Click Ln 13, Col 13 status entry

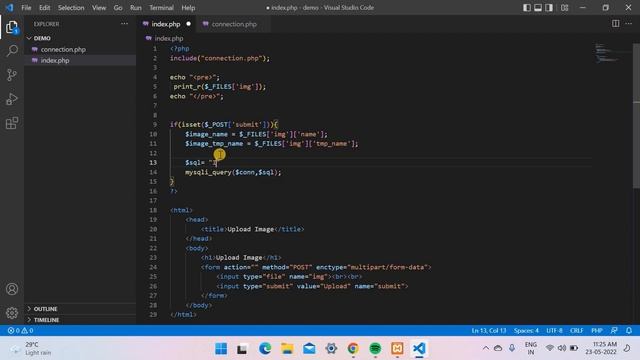489,331
